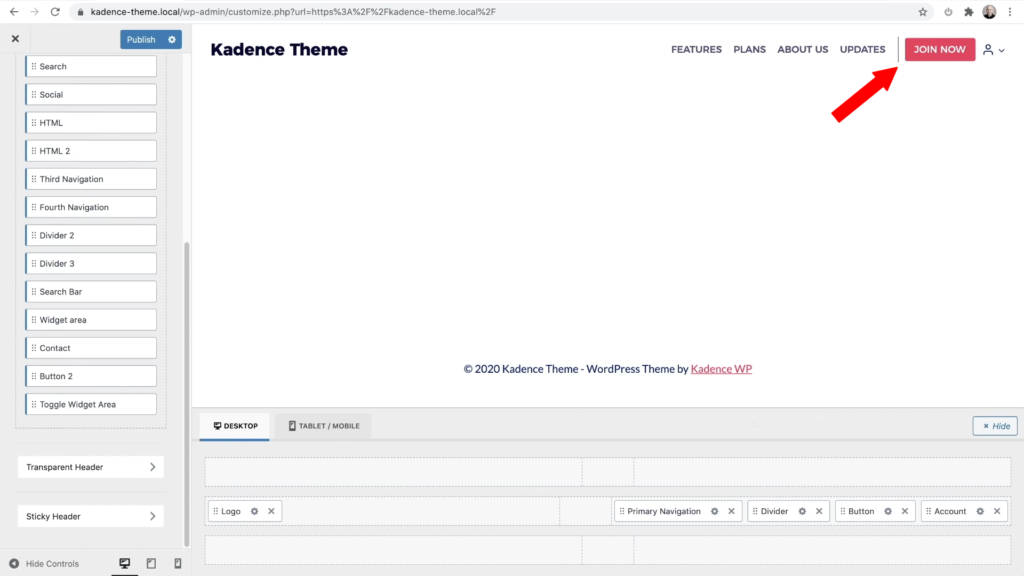Select the Toggle Widget Area item
Viewport: 1024px width, 576px height.
coord(91,404)
